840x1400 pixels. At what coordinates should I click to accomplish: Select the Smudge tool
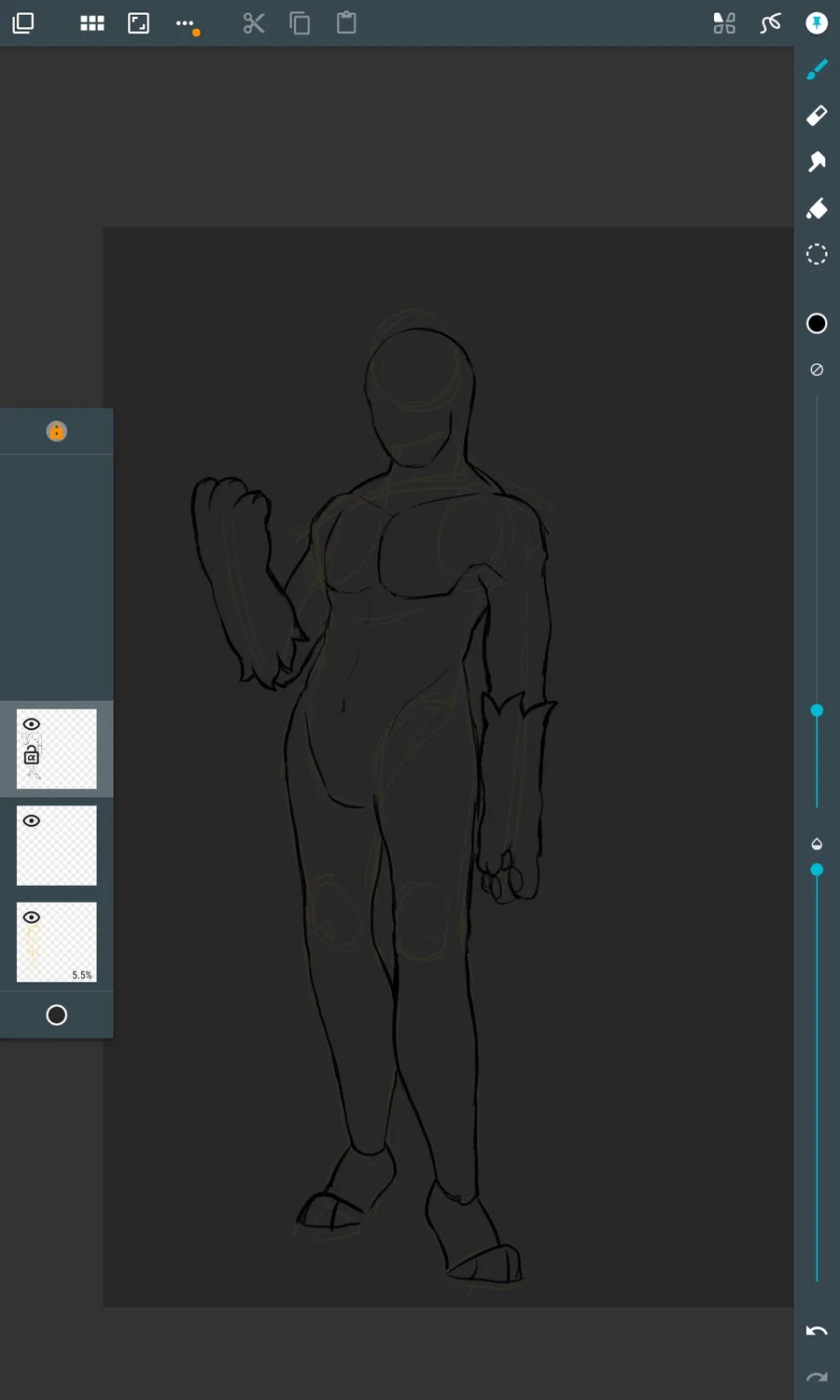tap(817, 161)
